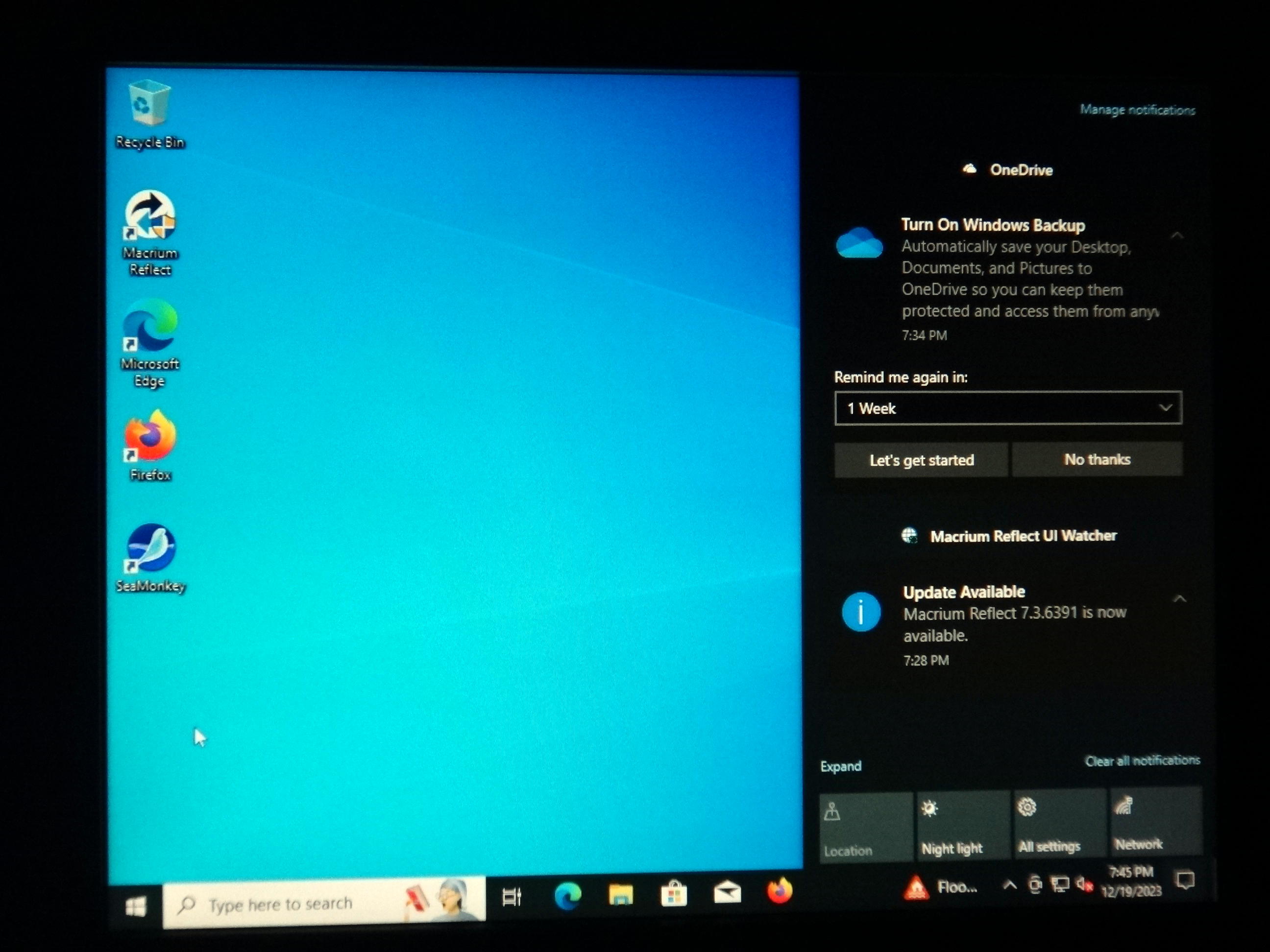Click the Macrium Reflect UI Watcher header

pyautogui.click(x=1009, y=536)
